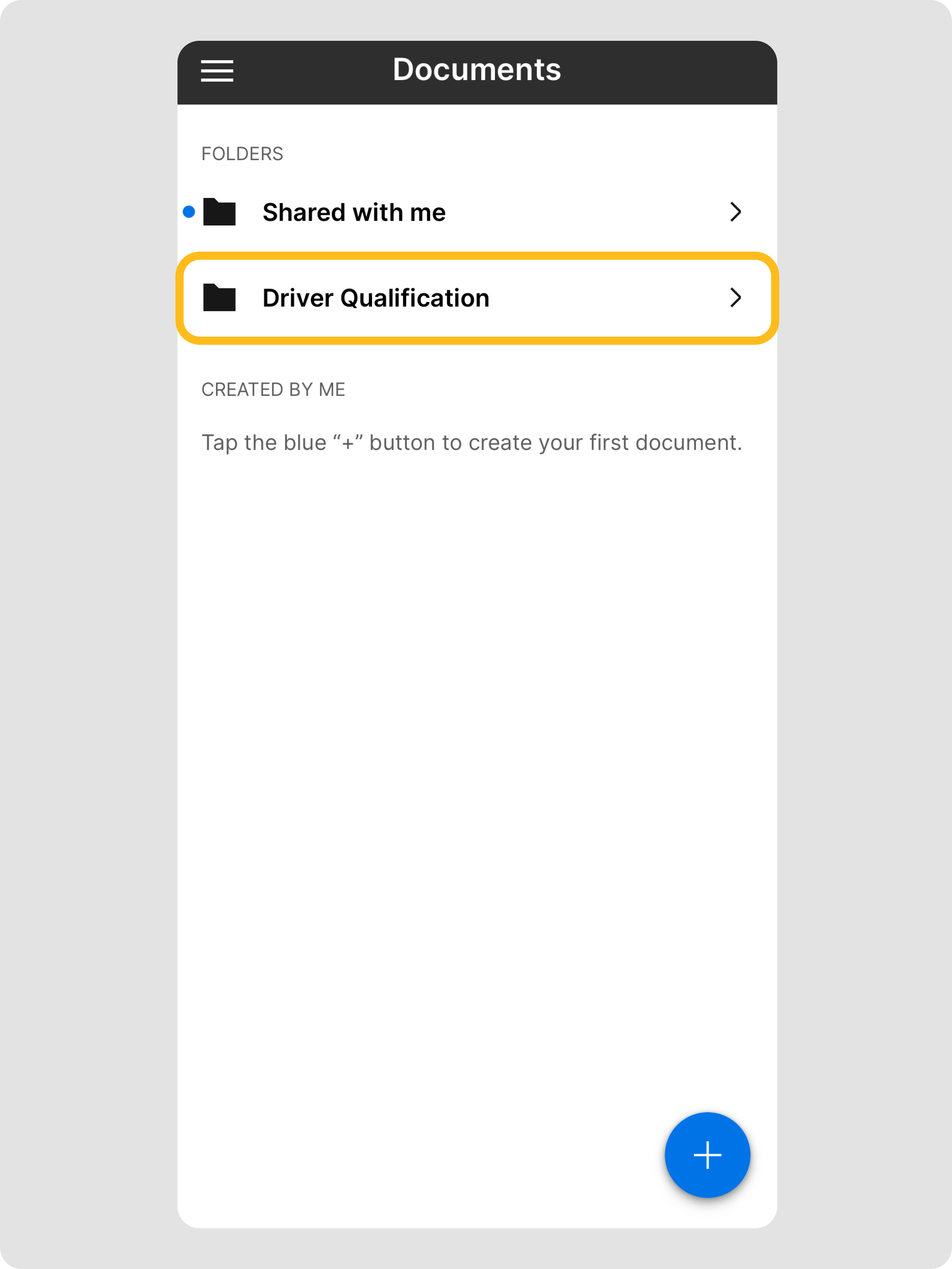
Task: Click the blue unread dot indicator
Action: pos(189,212)
